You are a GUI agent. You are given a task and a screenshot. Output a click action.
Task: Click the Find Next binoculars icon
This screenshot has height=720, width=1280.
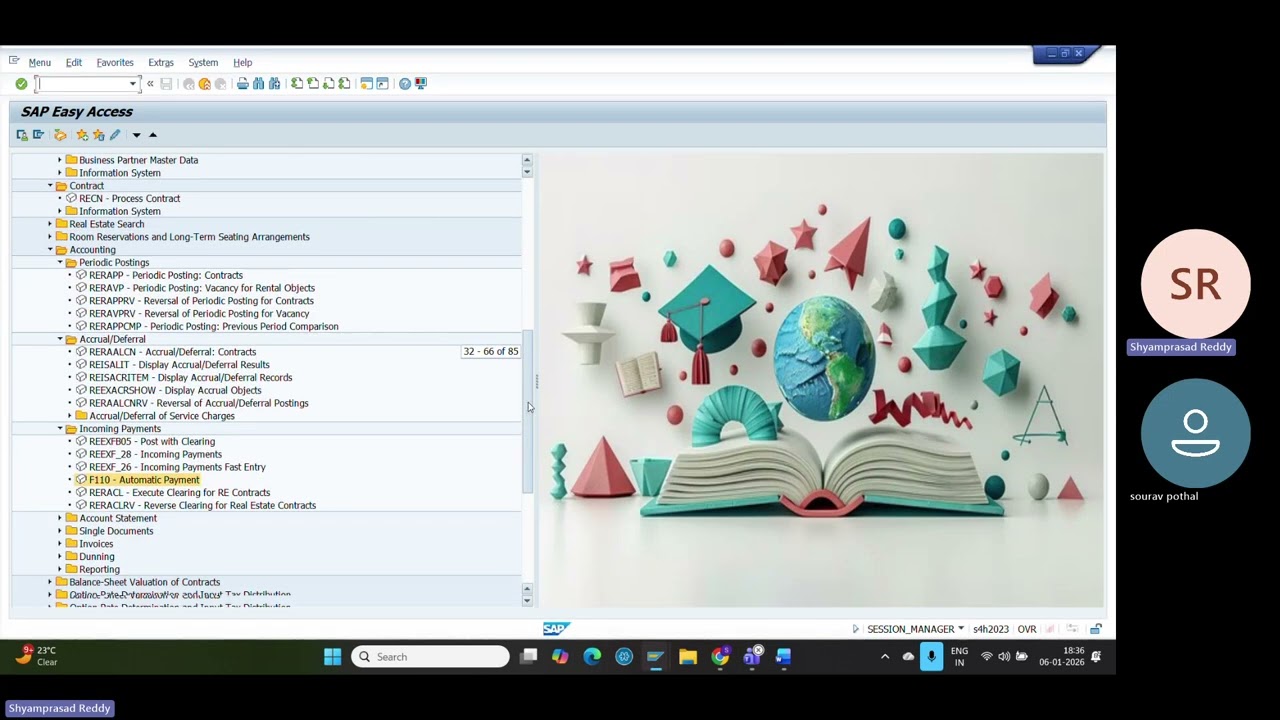pos(275,84)
